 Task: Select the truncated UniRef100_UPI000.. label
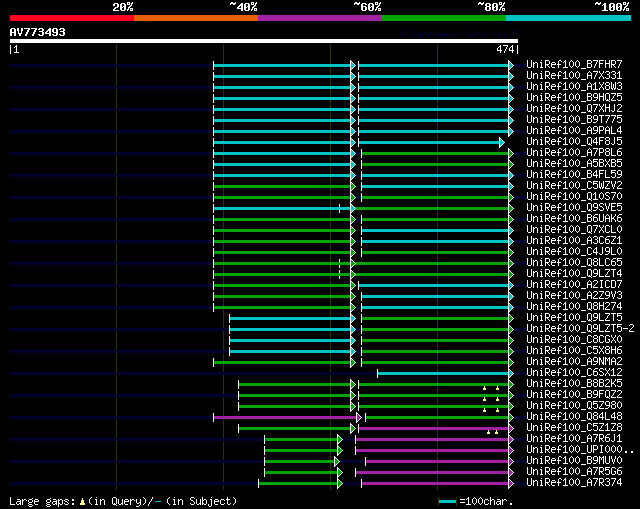click(x=580, y=450)
